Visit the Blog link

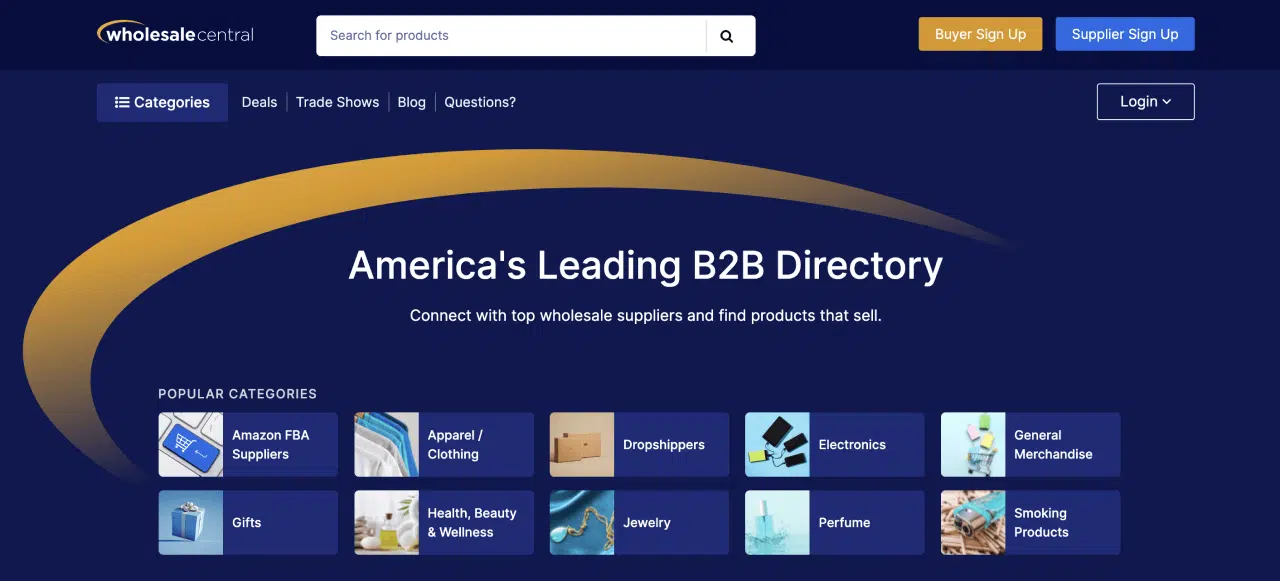411,102
